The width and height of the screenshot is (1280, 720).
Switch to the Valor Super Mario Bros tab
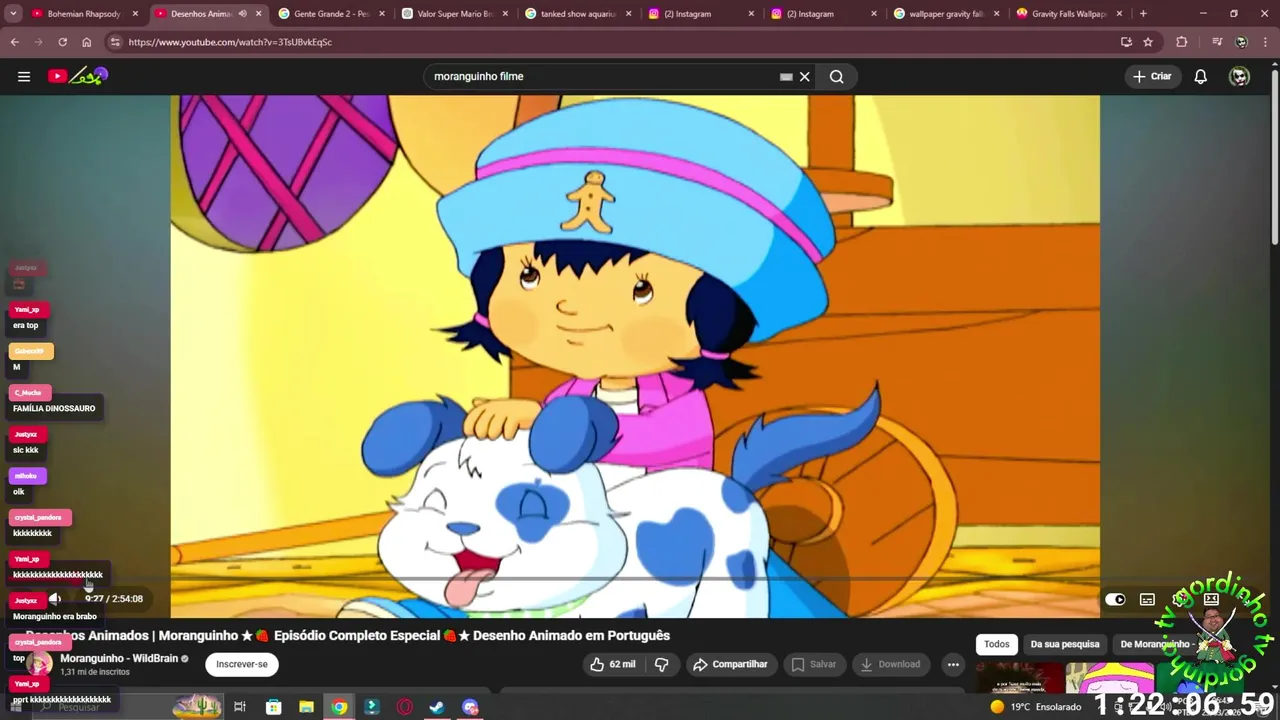pos(455,14)
